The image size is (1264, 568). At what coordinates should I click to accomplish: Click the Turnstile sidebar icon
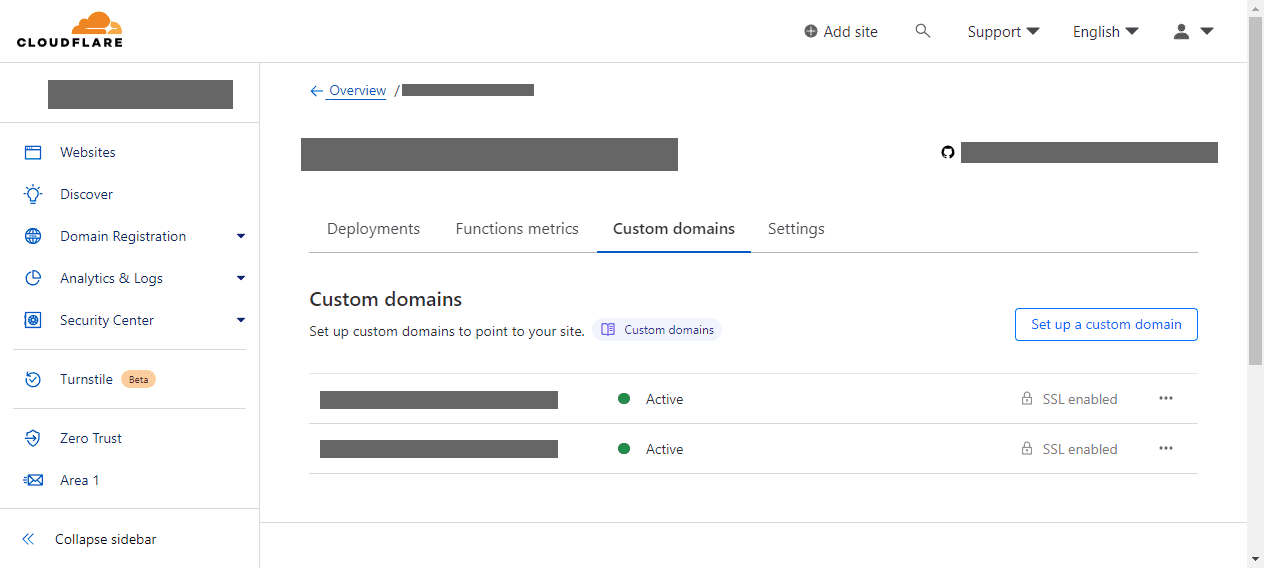(33, 379)
